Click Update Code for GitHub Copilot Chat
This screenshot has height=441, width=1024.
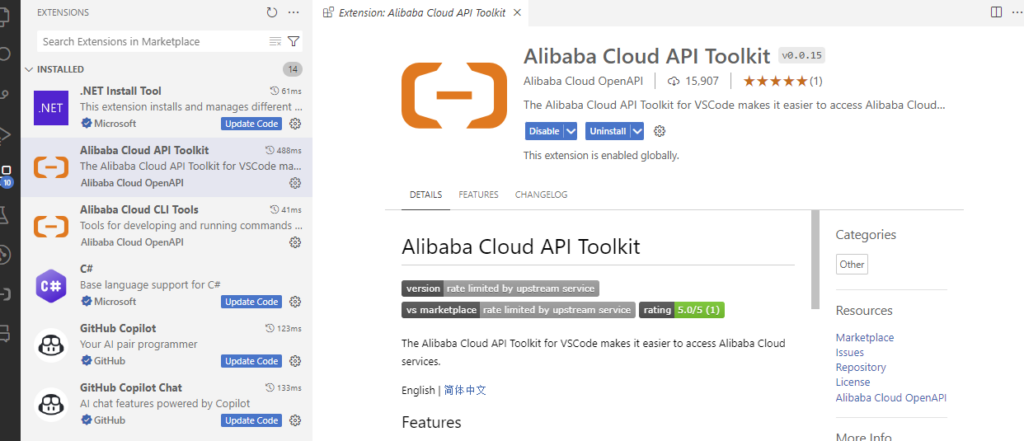pyautogui.click(x=251, y=421)
